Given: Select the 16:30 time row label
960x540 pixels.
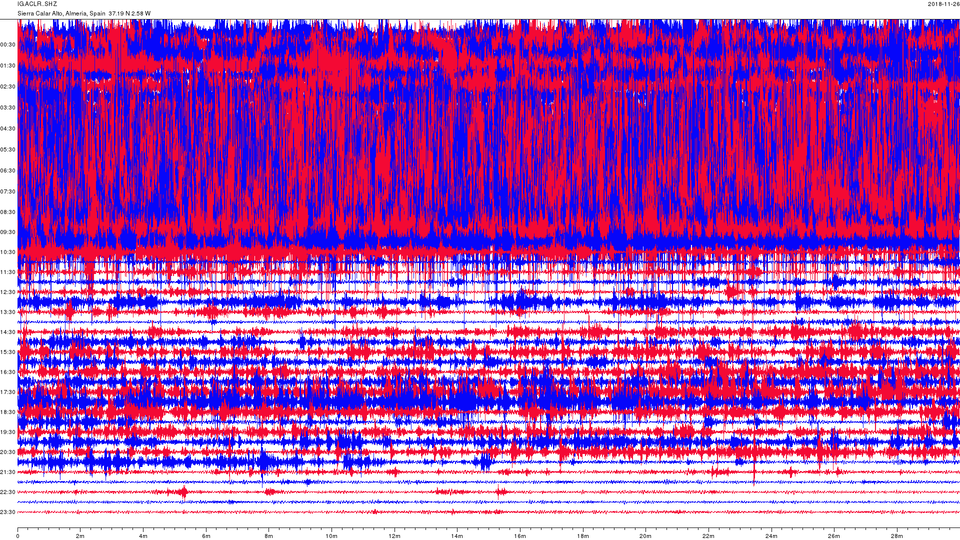Looking at the screenshot, I should [8, 372].
